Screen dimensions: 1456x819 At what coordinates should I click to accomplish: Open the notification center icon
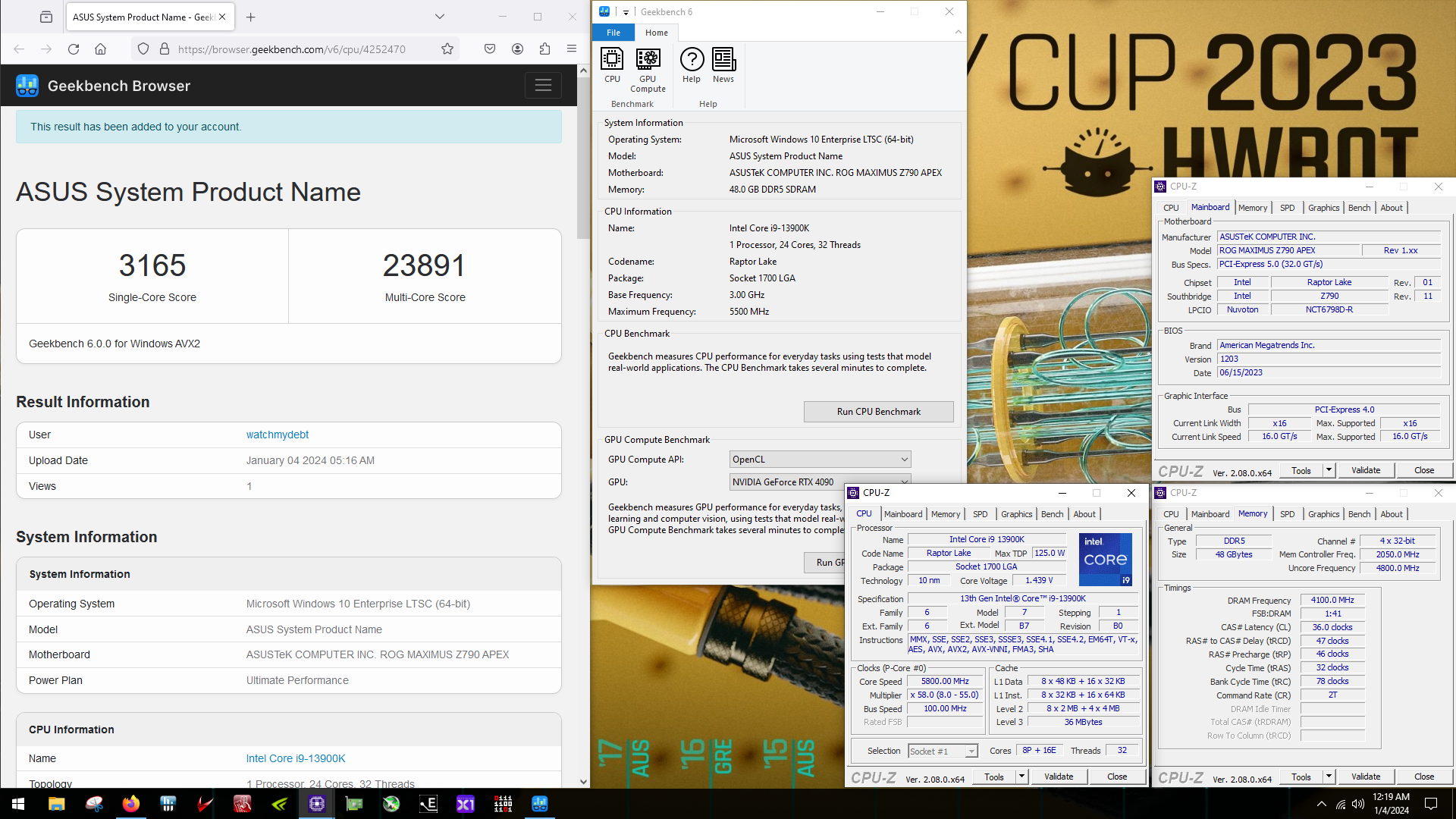pos(1431,804)
